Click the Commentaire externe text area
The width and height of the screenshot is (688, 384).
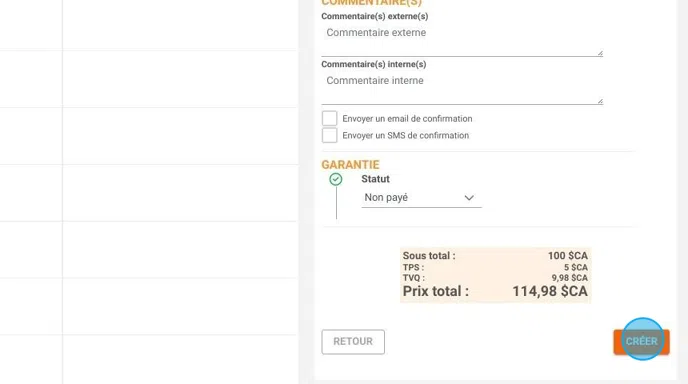pos(462,40)
